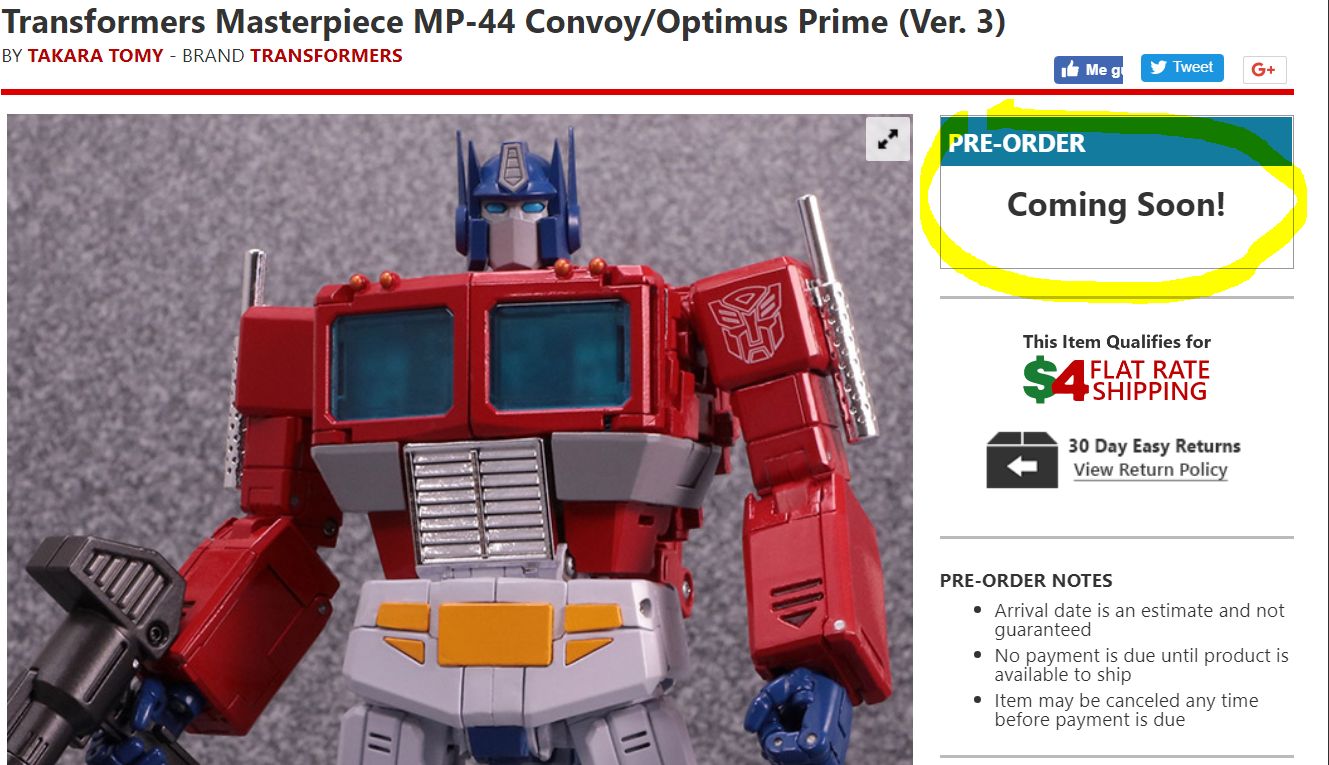The width and height of the screenshot is (1329, 765).
Task: Share via the Twitter Tweet button
Action: [1182, 67]
